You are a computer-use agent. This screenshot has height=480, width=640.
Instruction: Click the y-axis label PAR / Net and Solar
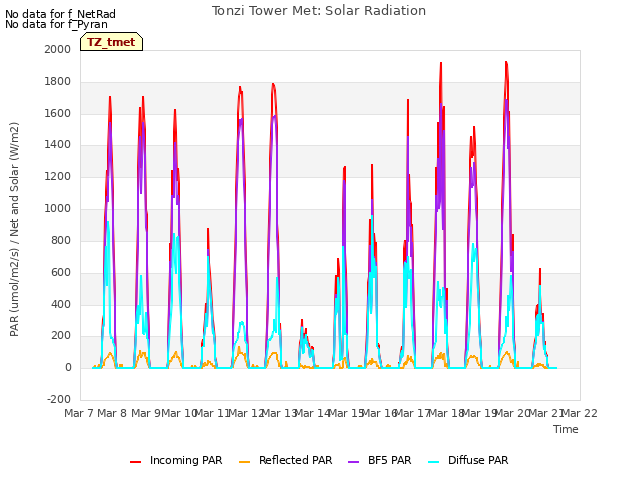[x=14, y=229]
